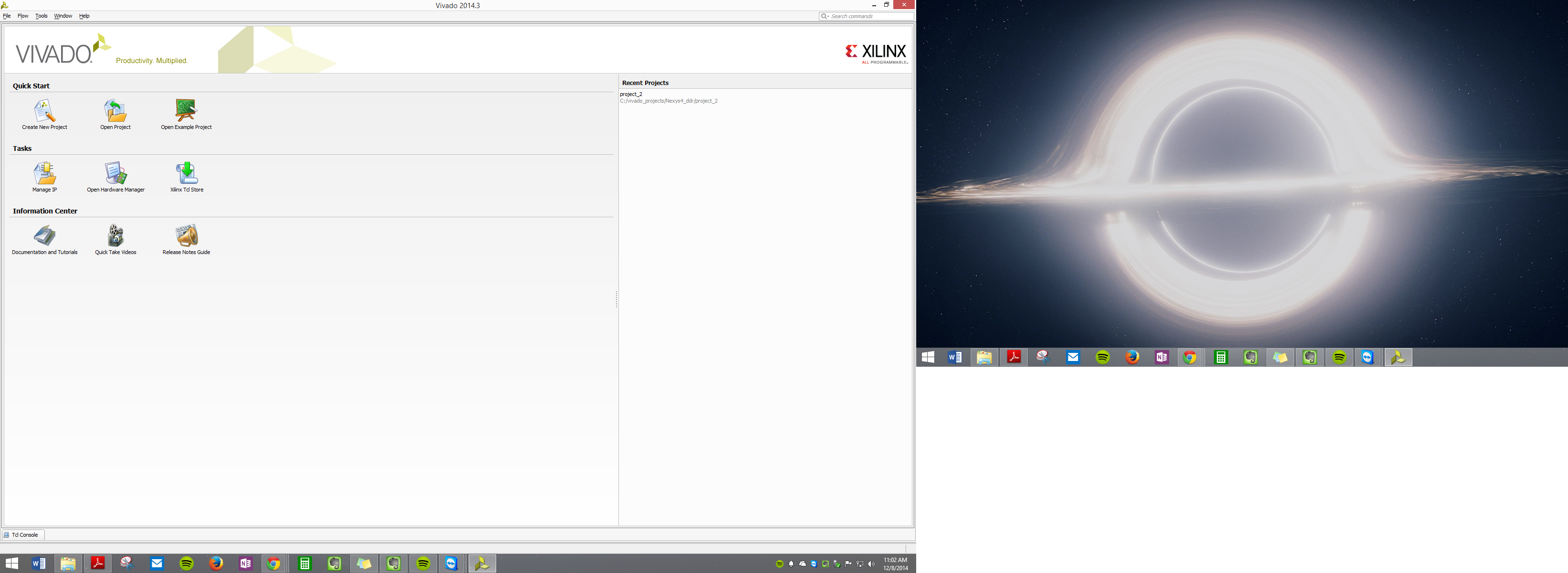This screenshot has height=573, width=1568.
Task: Open Snipping Tool in taskbar under wallpaper
Action: [1043, 358]
